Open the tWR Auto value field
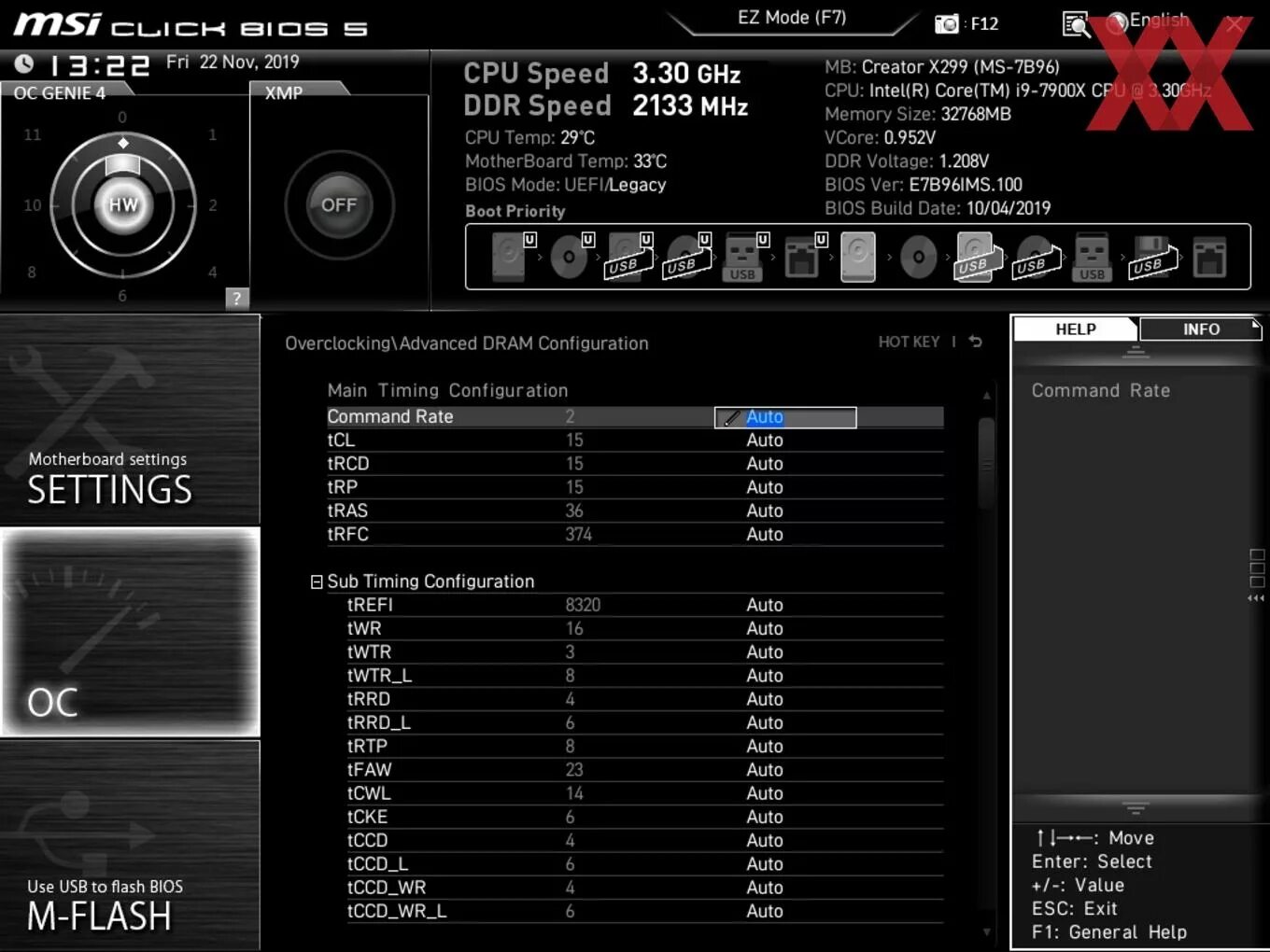This screenshot has height=952, width=1270. coord(765,628)
